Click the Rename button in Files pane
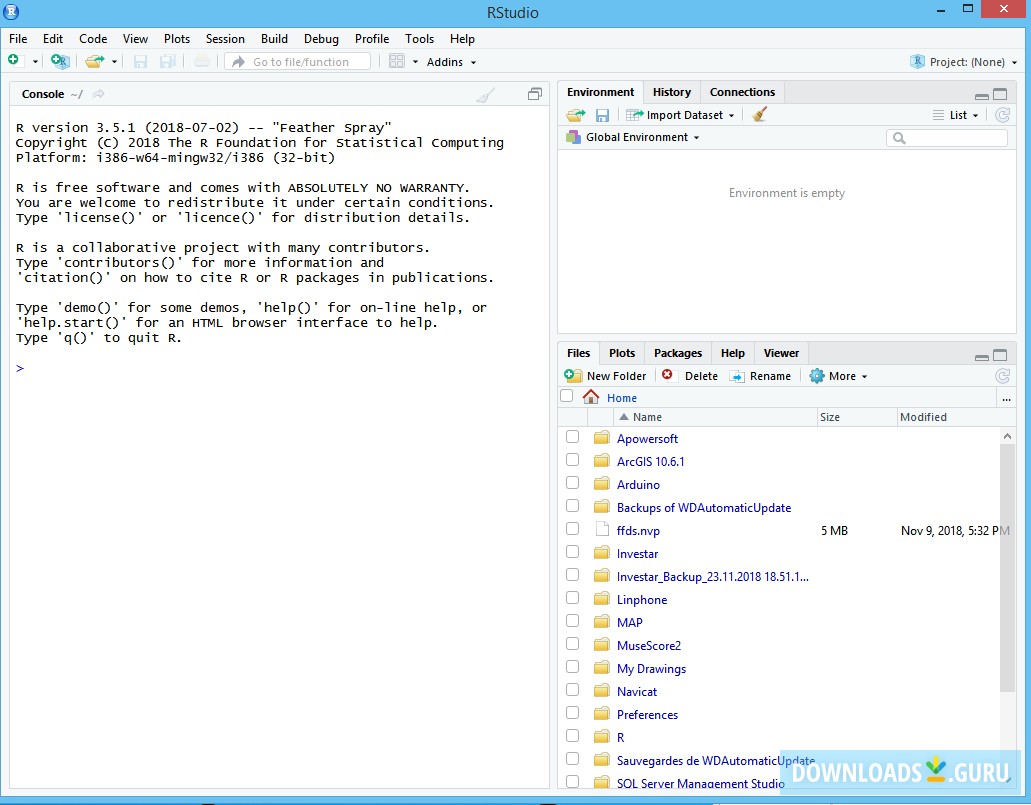 pyautogui.click(x=761, y=376)
